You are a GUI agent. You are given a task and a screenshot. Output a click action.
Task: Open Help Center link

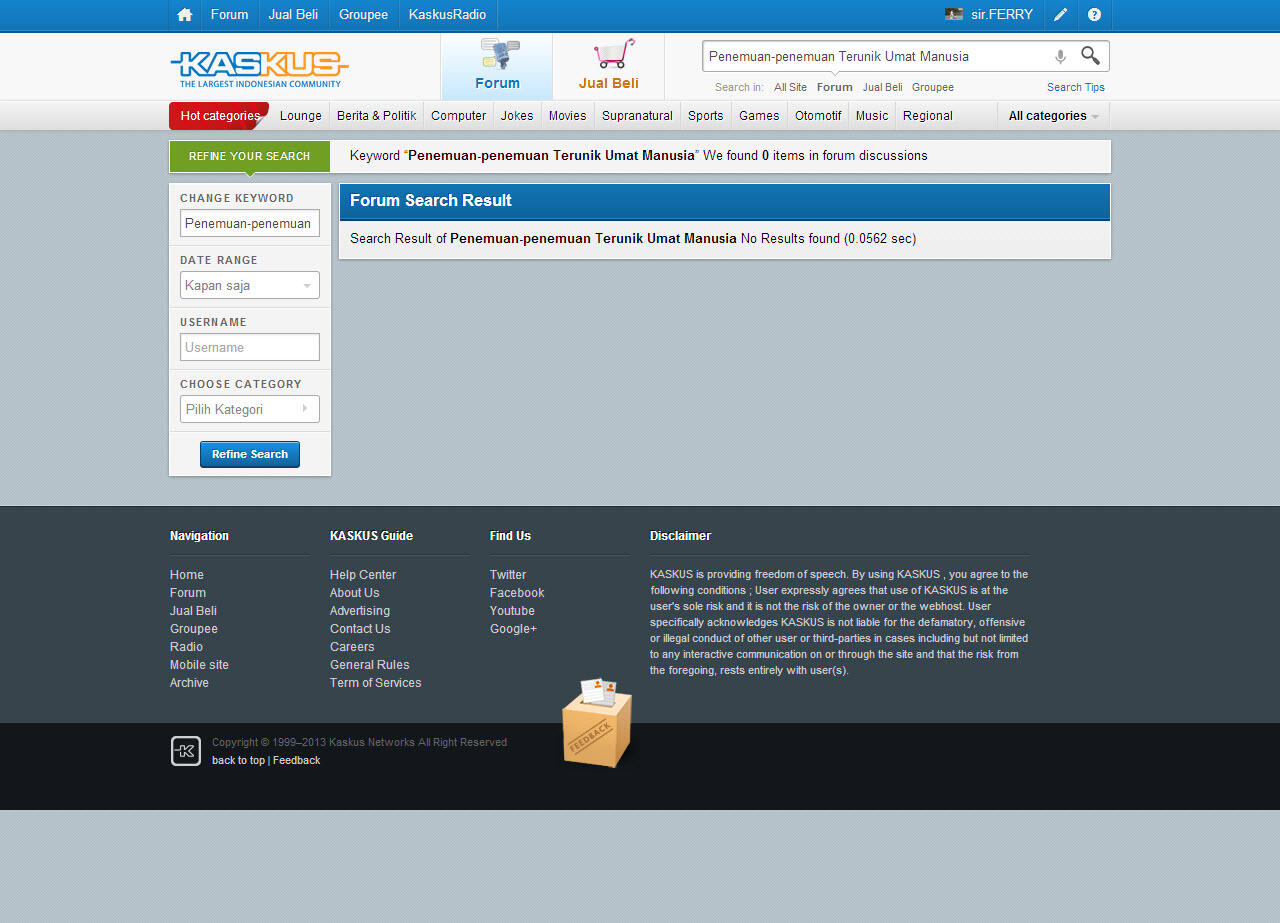coord(363,575)
